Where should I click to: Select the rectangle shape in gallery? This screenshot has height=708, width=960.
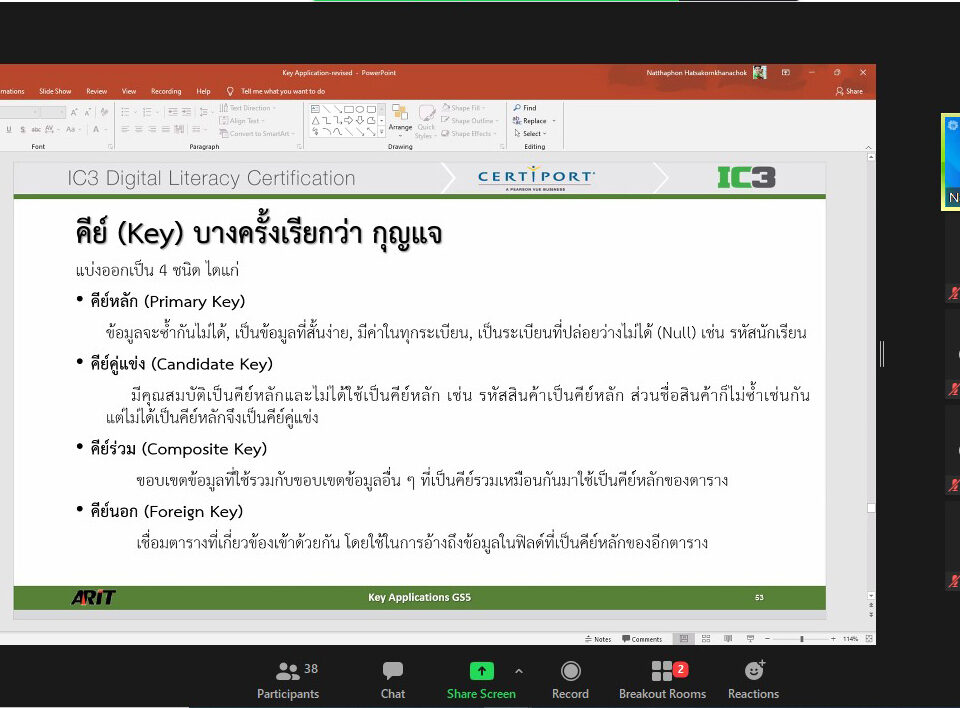tap(349, 109)
